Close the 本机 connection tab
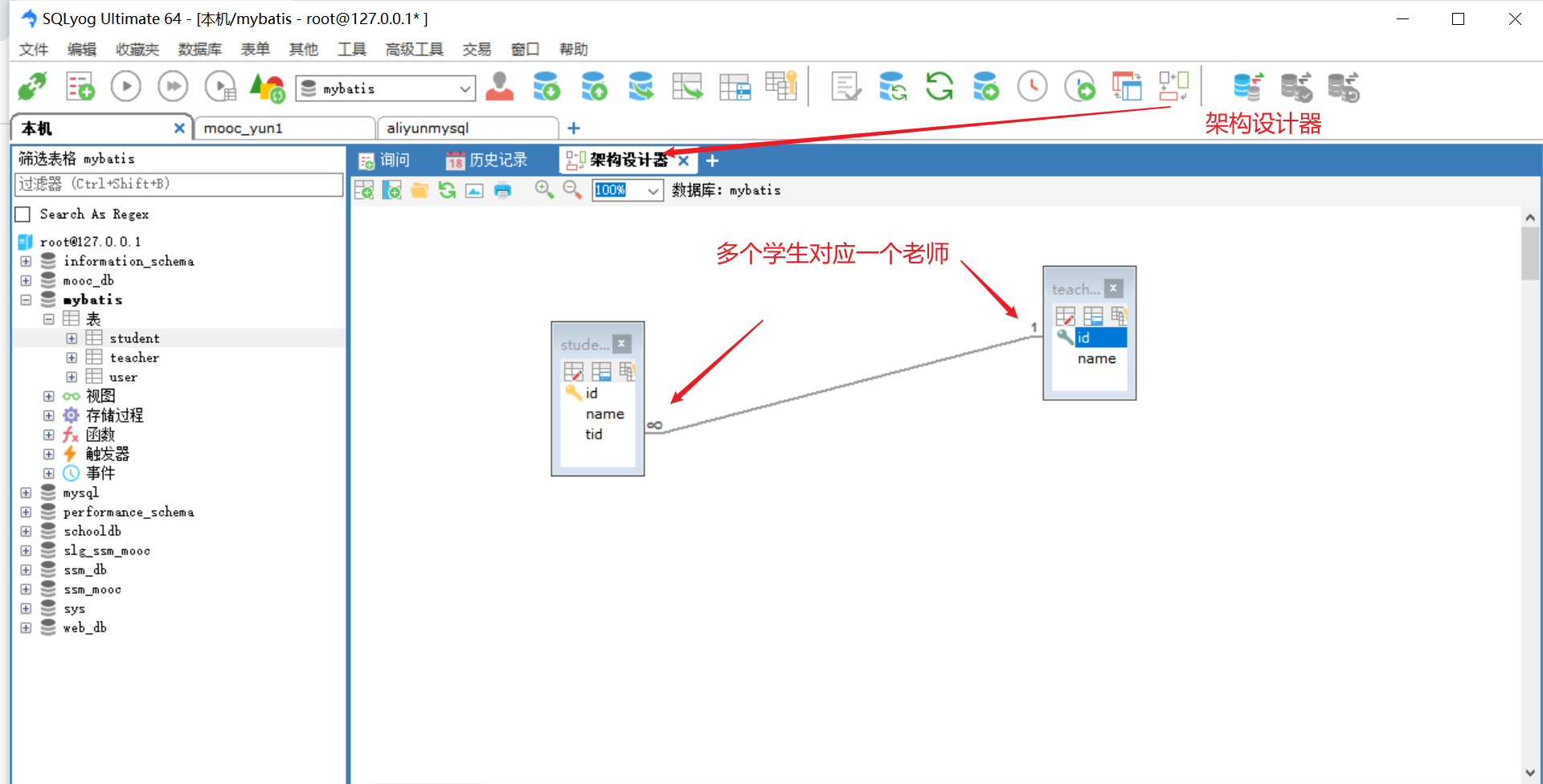1543x784 pixels. point(179,128)
